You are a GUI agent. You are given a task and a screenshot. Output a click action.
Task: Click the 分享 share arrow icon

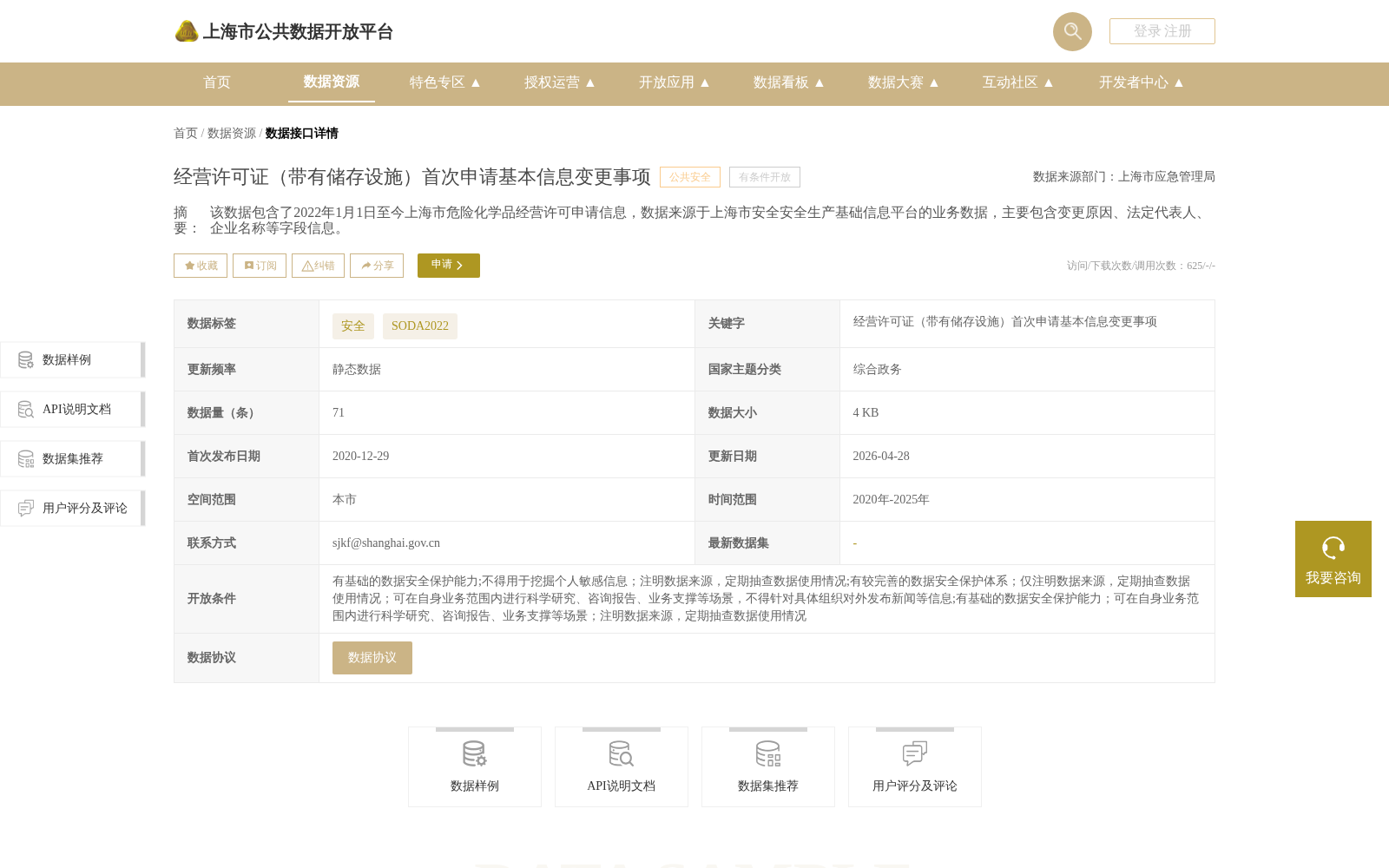pyautogui.click(x=366, y=266)
